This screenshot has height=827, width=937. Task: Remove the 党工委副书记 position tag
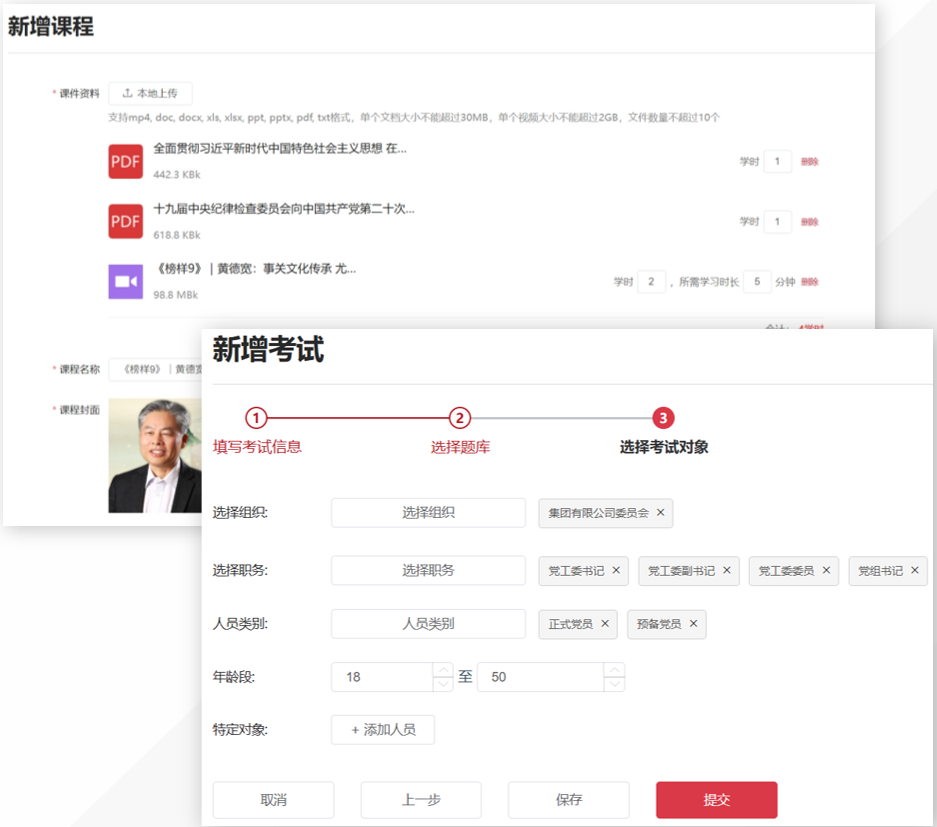[727, 571]
